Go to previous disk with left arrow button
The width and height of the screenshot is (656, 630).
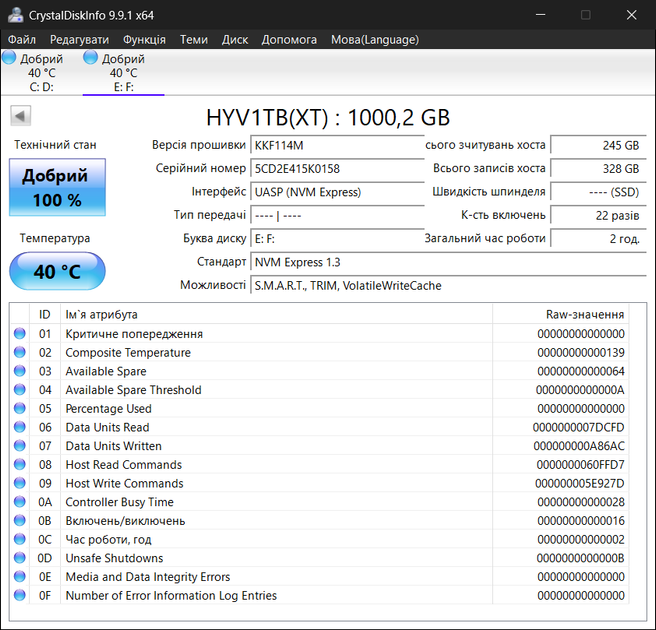(20, 116)
